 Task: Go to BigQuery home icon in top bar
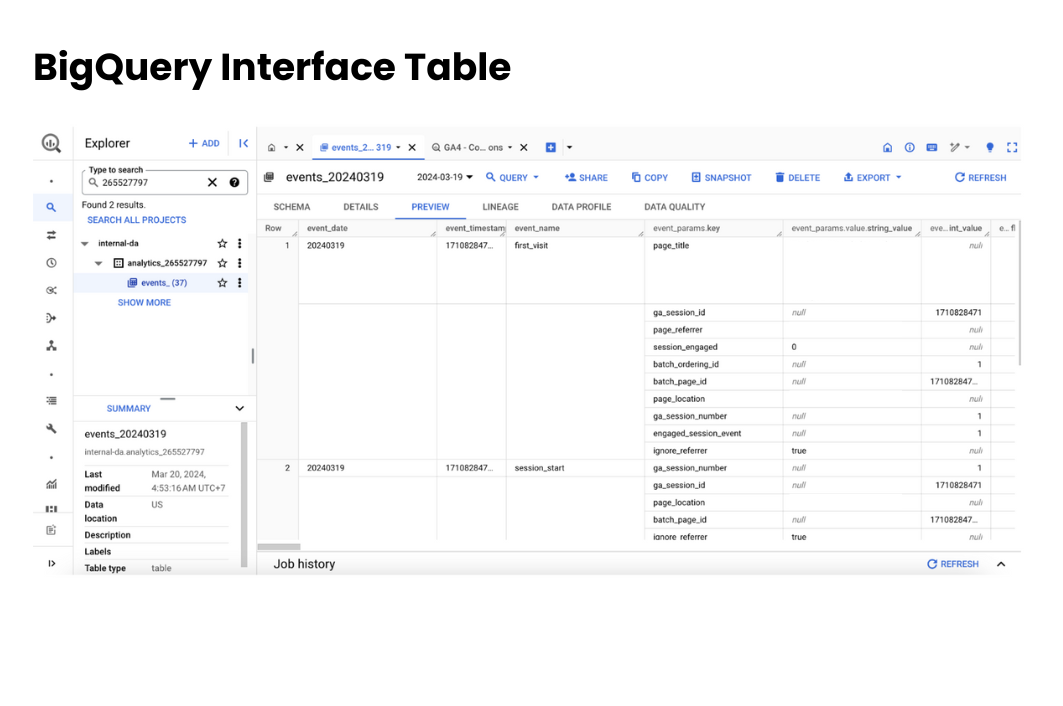tap(887, 147)
